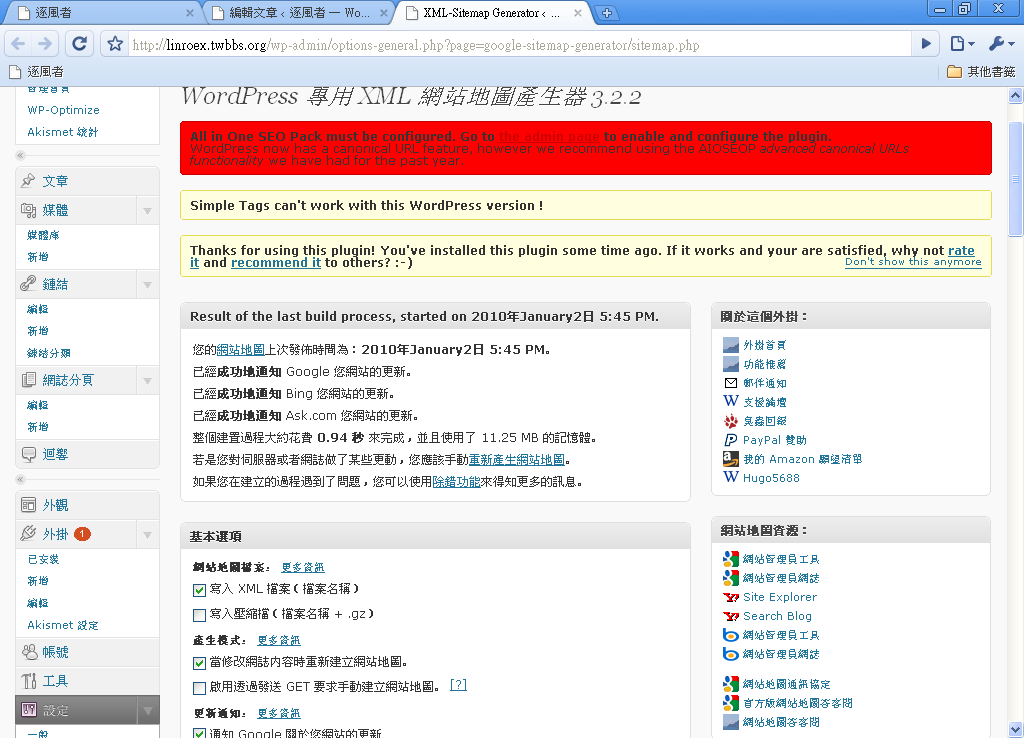Click the 媒體 media icon in sidebar
The height and width of the screenshot is (738, 1024).
coord(28,210)
